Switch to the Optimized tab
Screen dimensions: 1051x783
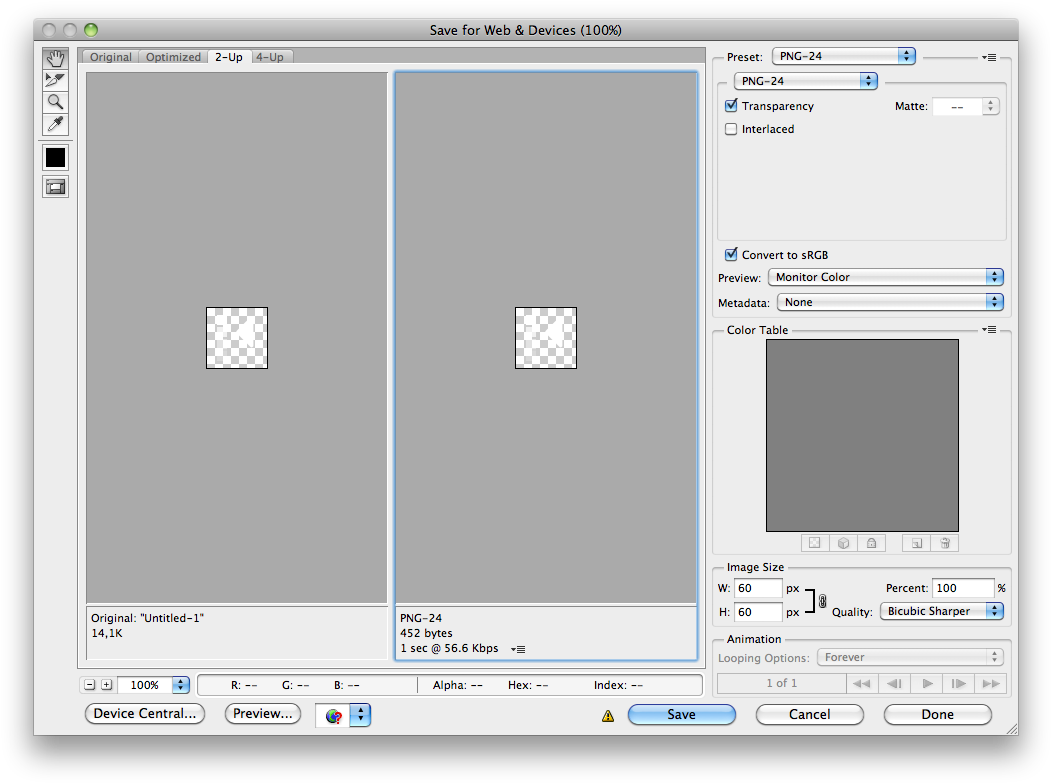coord(172,57)
